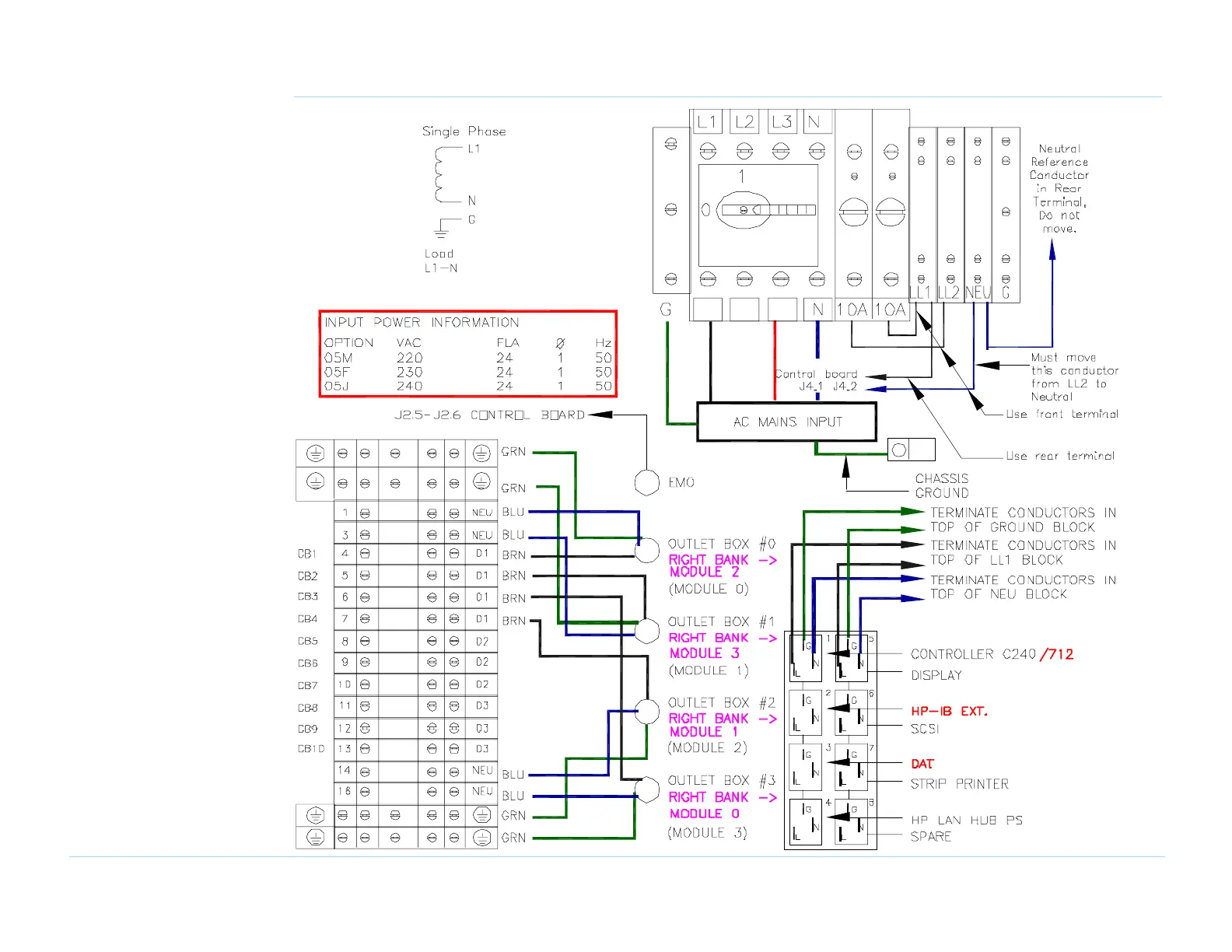Click the 'Load L1-N' caption
This screenshot has height=952, width=1232.
click(x=440, y=261)
